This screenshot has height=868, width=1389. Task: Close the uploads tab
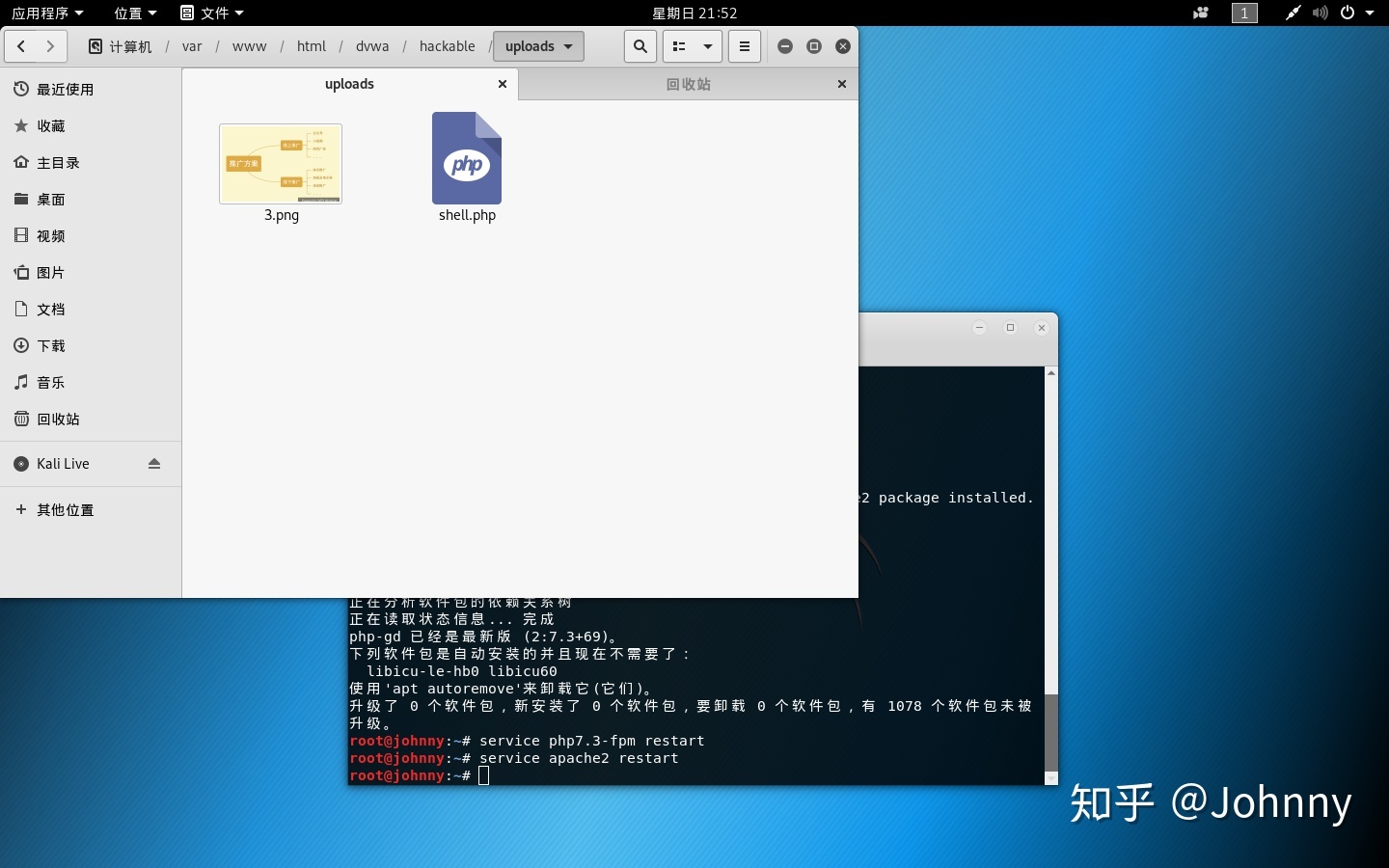(503, 84)
